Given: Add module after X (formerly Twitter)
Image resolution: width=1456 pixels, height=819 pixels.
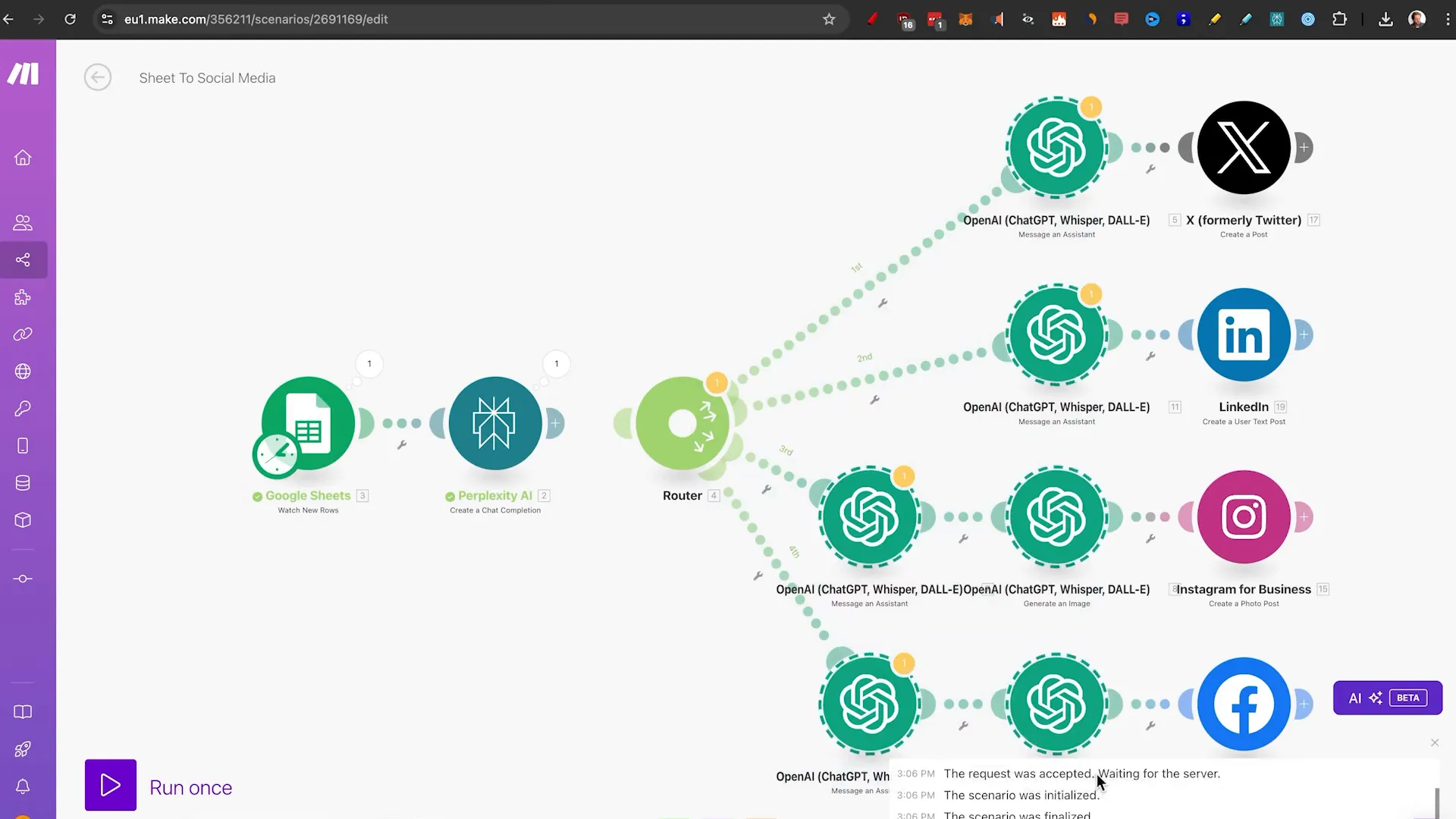Looking at the screenshot, I should pyautogui.click(x=1304, y=147).
